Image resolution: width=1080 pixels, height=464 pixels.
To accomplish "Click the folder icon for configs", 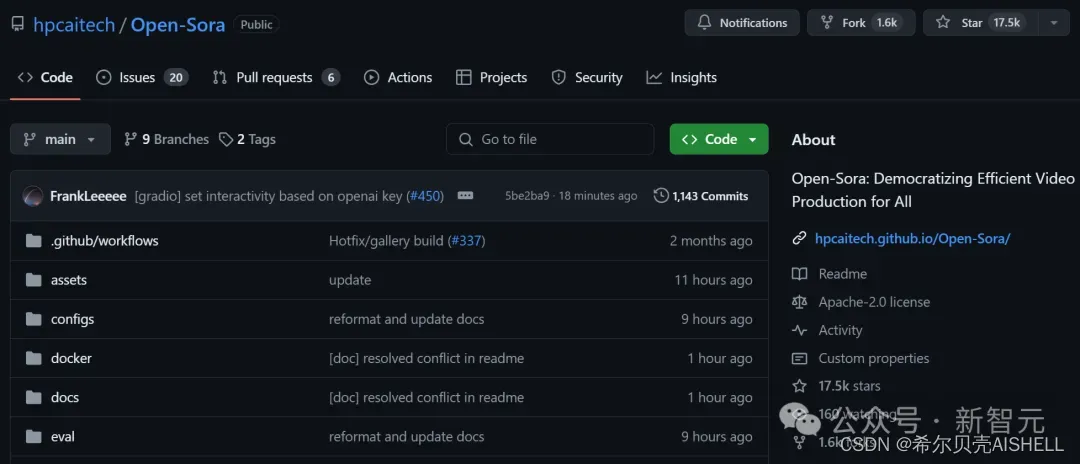I will tap(33, 319).
